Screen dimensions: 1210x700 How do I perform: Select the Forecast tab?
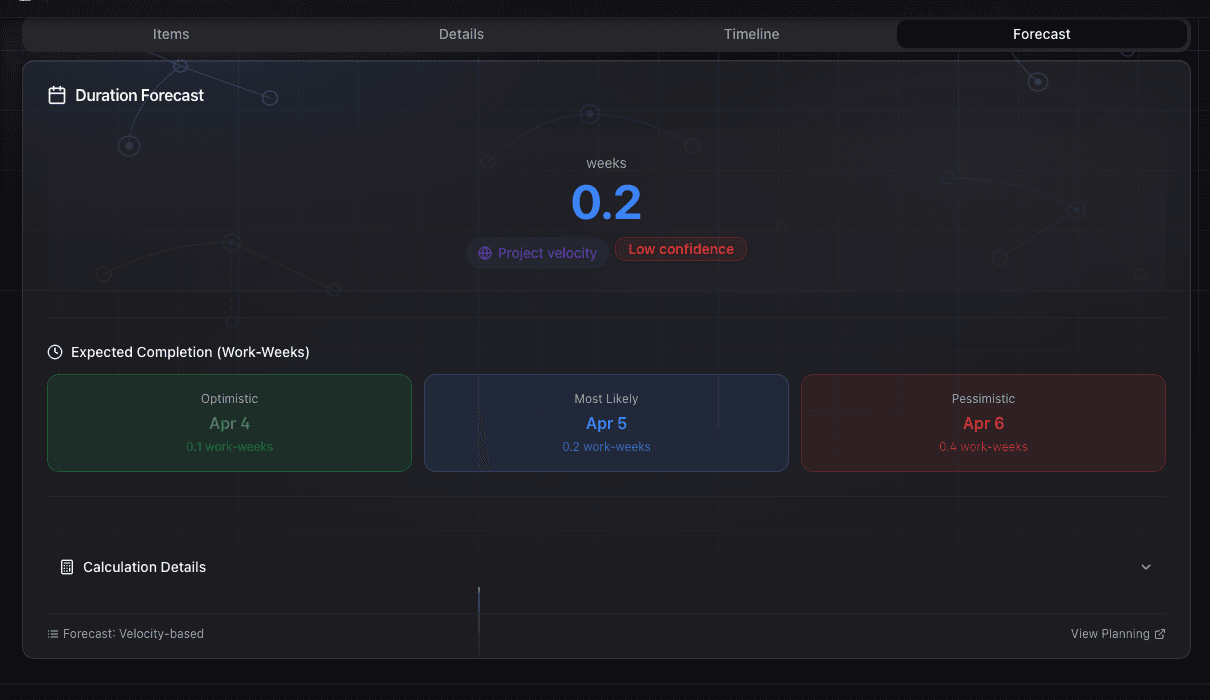(1041, 34)
